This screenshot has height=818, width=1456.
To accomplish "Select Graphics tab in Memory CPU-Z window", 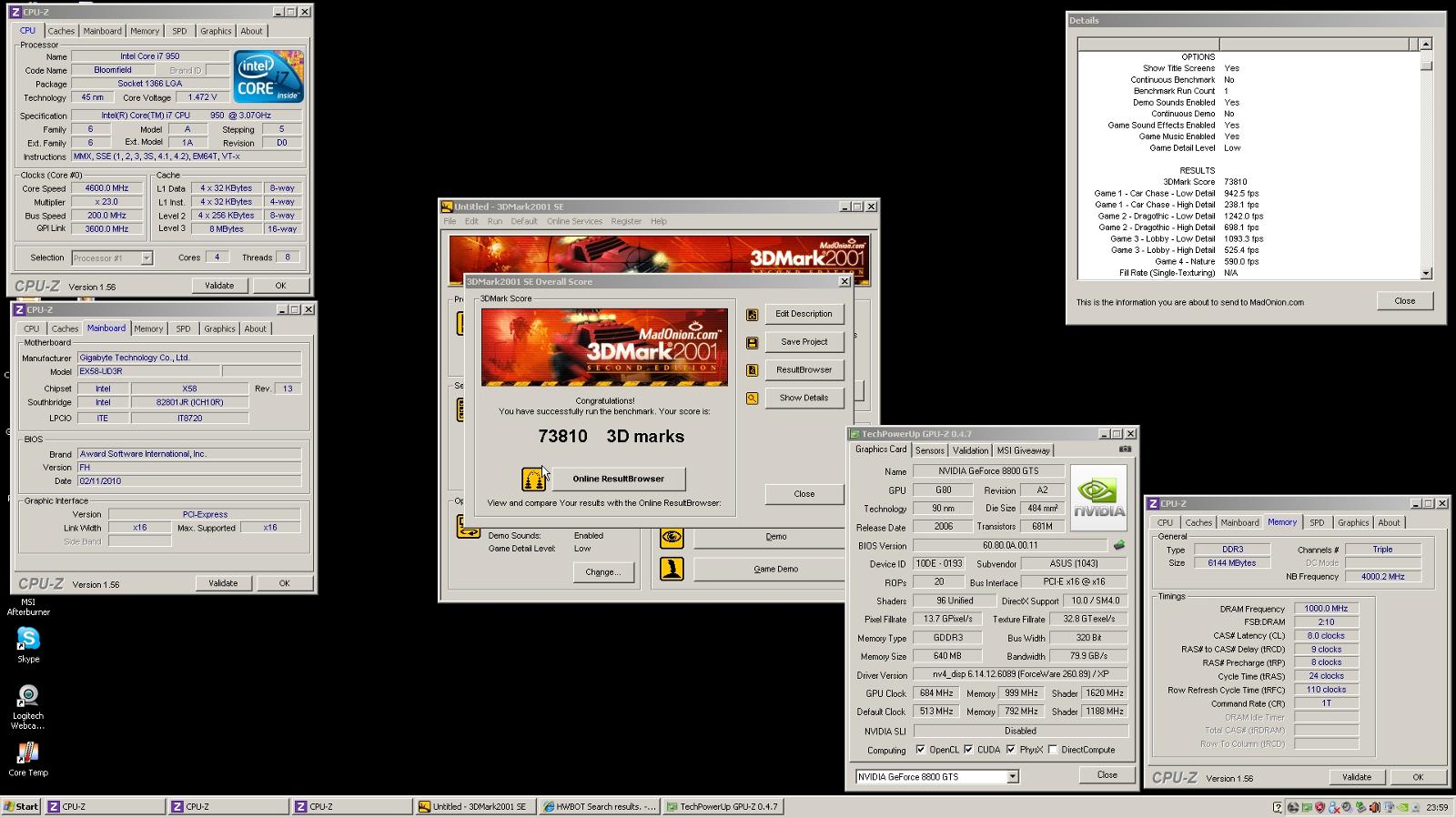I will tap(1353, 522).
